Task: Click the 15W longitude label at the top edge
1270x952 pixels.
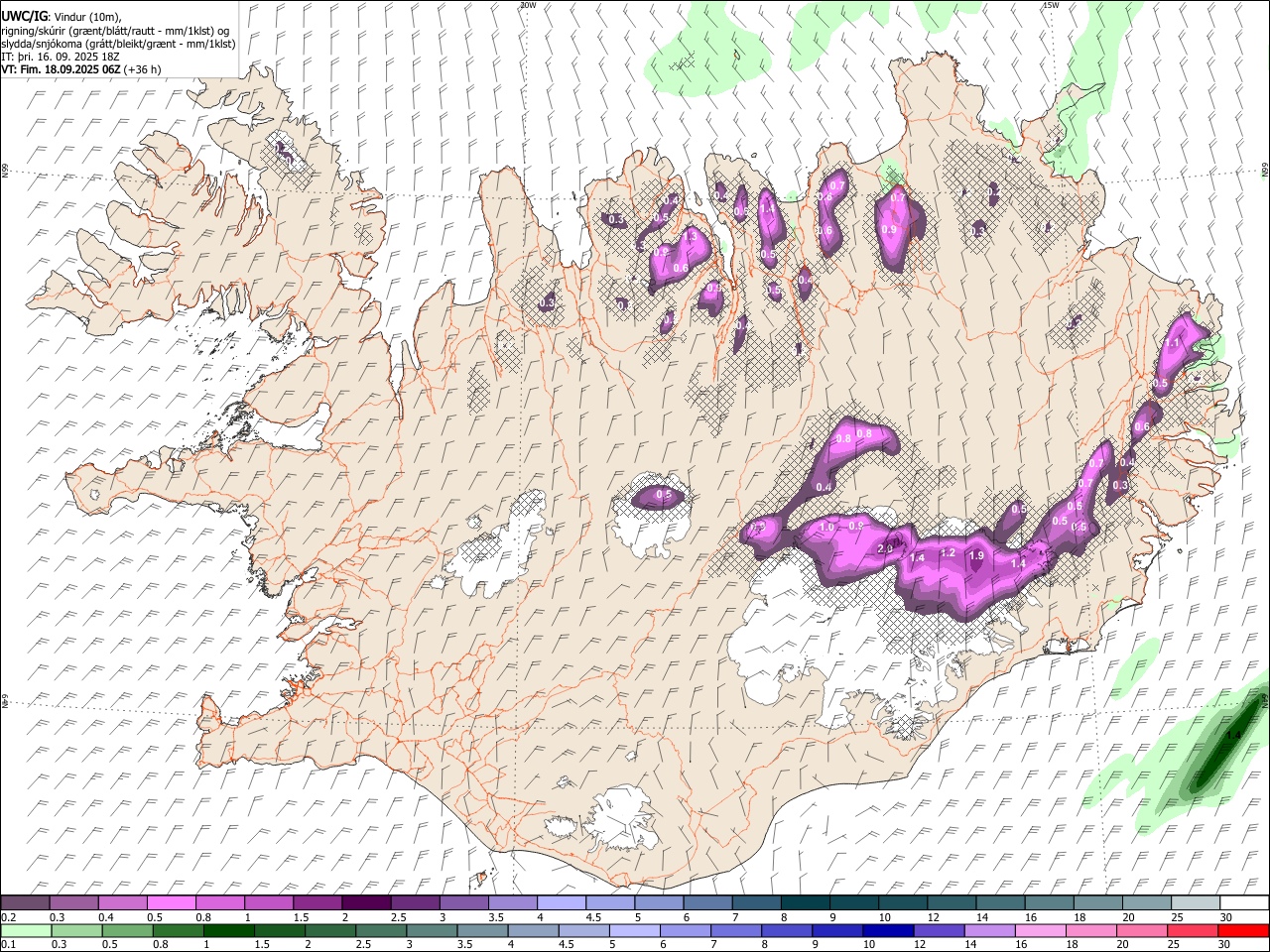Action: pyautogui.click(x=1050, y=5)
